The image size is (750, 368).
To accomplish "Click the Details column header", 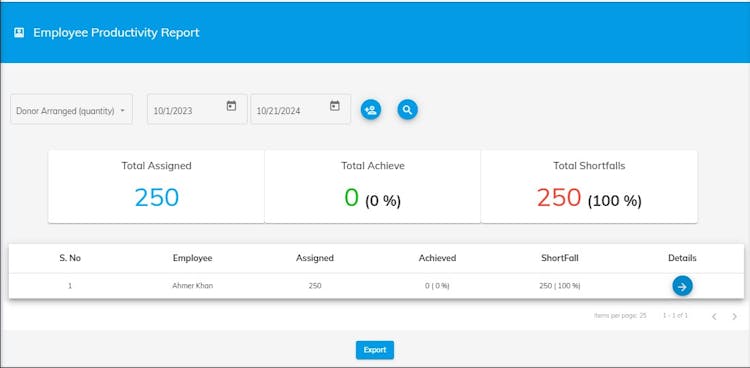I will [x=682, y=258].
